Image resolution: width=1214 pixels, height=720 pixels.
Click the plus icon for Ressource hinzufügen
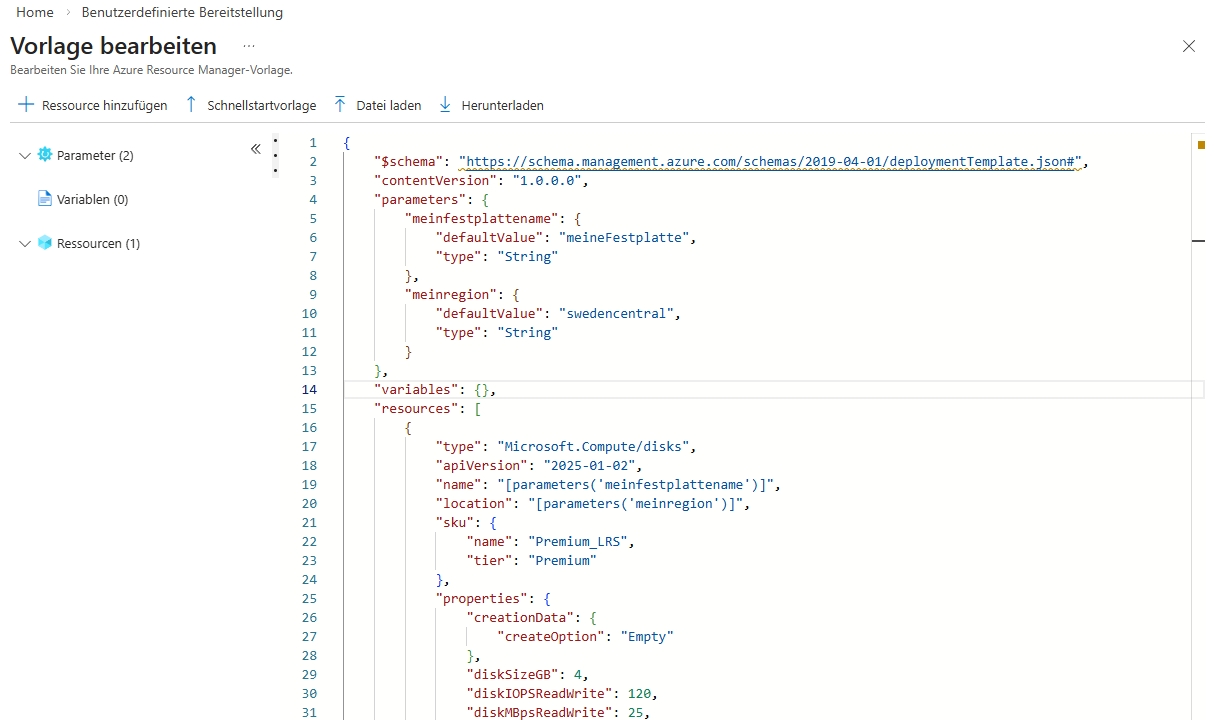pyautogui.click(x=25, y=105)
